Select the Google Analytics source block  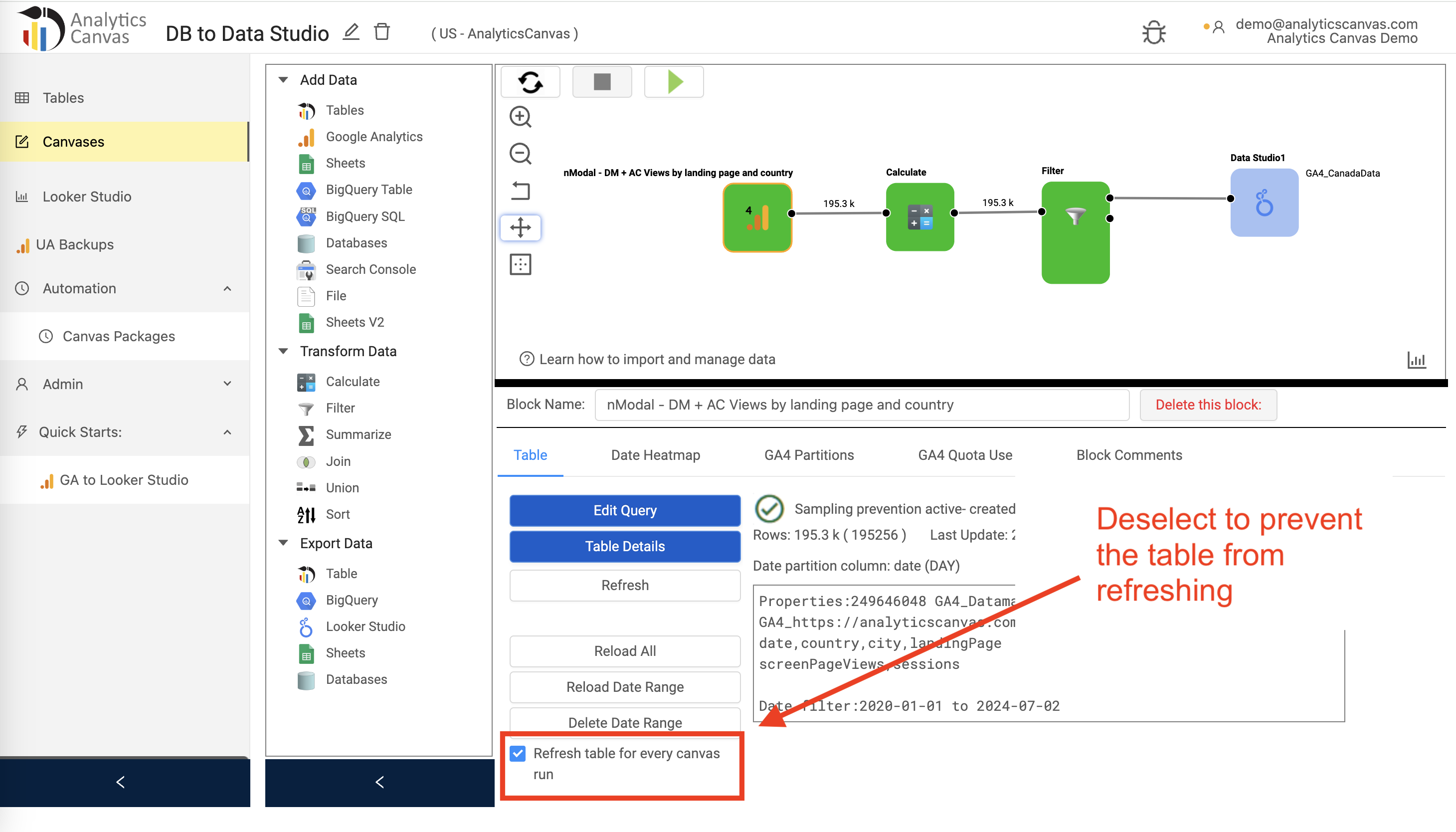coord(757,217)
